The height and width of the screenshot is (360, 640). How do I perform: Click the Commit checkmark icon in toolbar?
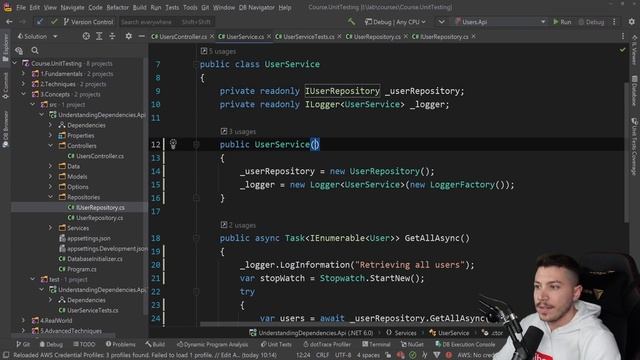coord(54,22)
